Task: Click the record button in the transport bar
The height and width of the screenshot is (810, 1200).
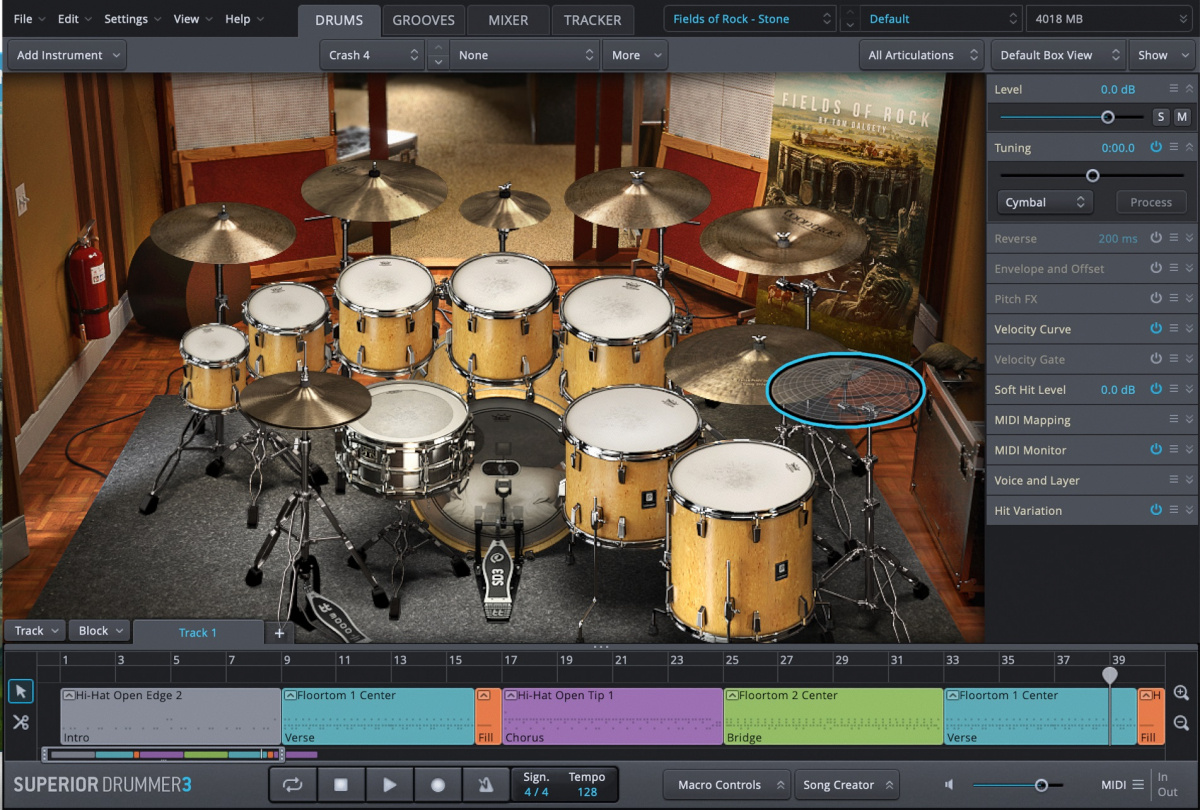Action: click(437, 785)
